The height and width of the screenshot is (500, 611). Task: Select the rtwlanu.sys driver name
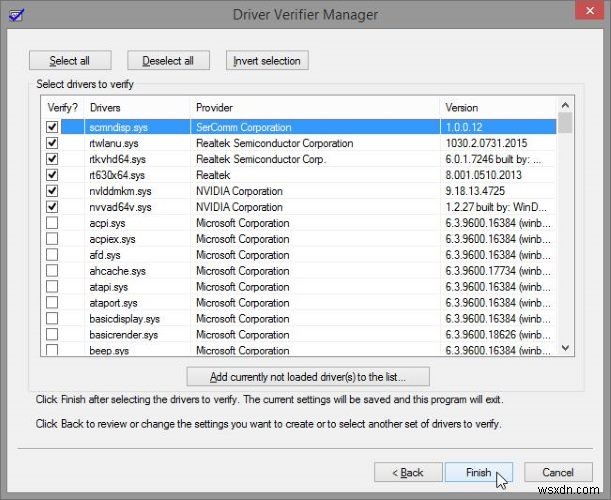click(x=114, y=143)
